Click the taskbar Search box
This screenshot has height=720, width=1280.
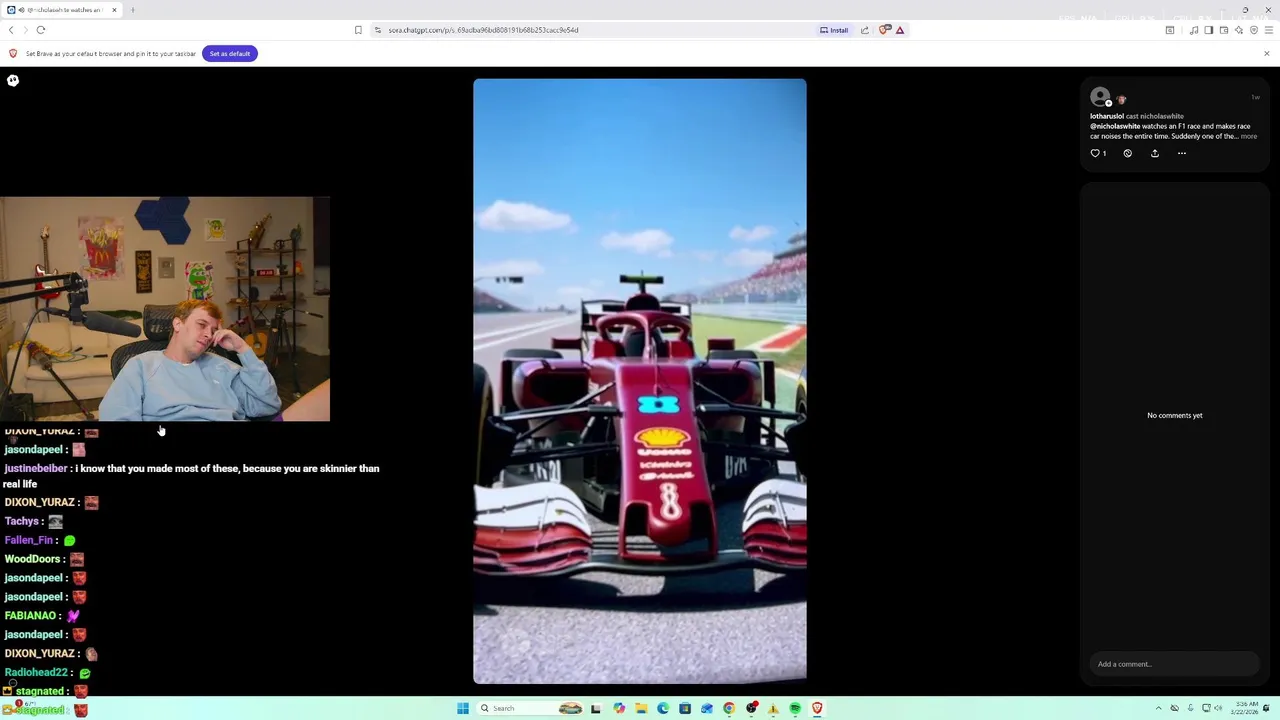(x=530, y=708)
